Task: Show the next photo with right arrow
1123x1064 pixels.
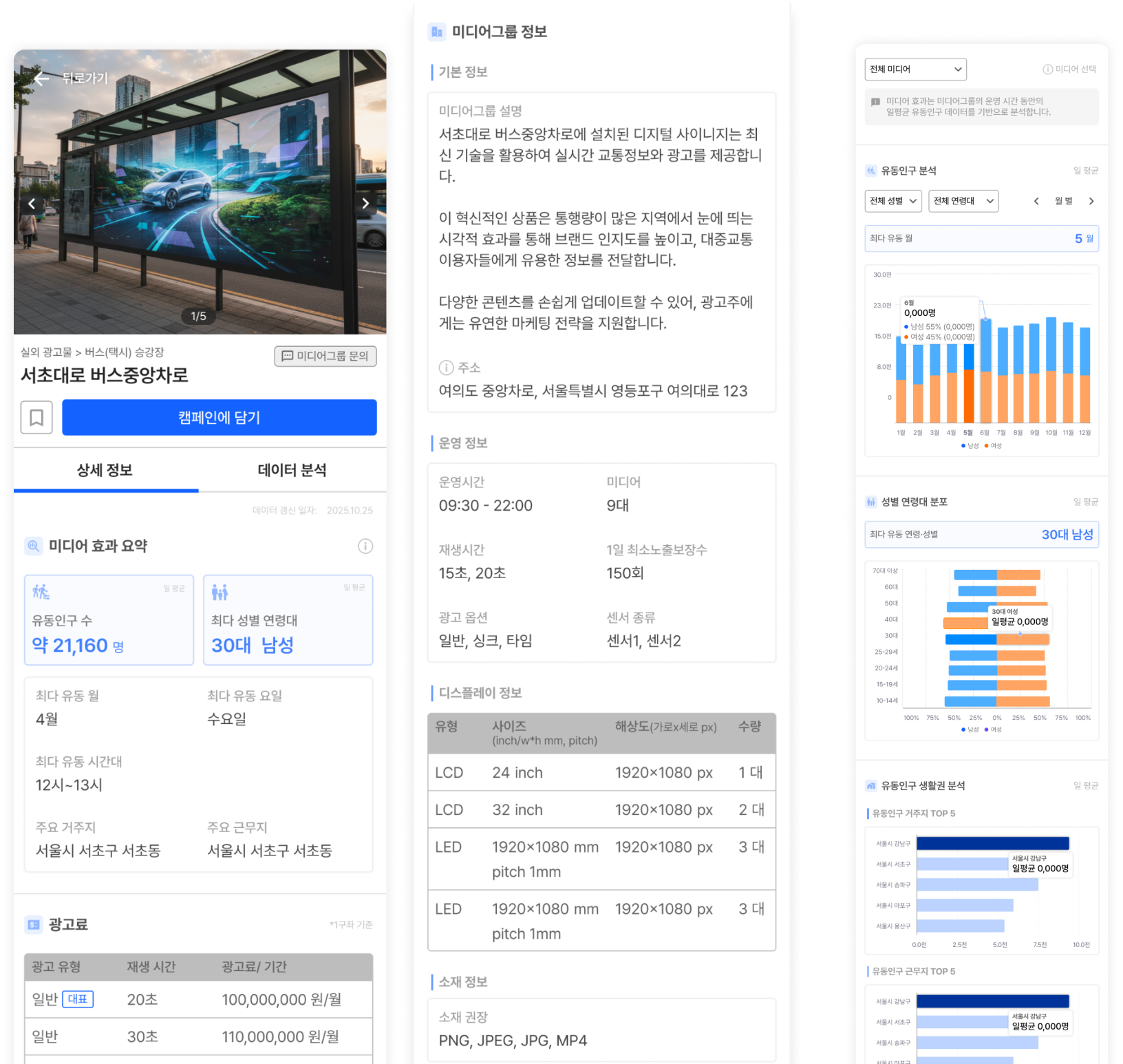Action: pos(365,203)
